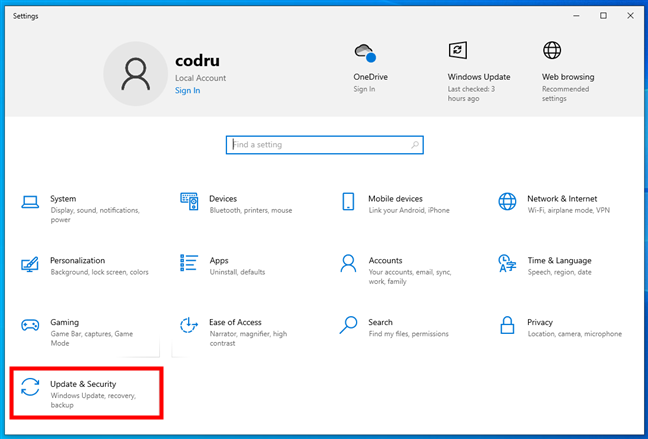The height and width of the screenshot is (439, 648).
Task: Click 'Find my files, permissions' text
Action: pyautogui.click(x=408, y=334)
